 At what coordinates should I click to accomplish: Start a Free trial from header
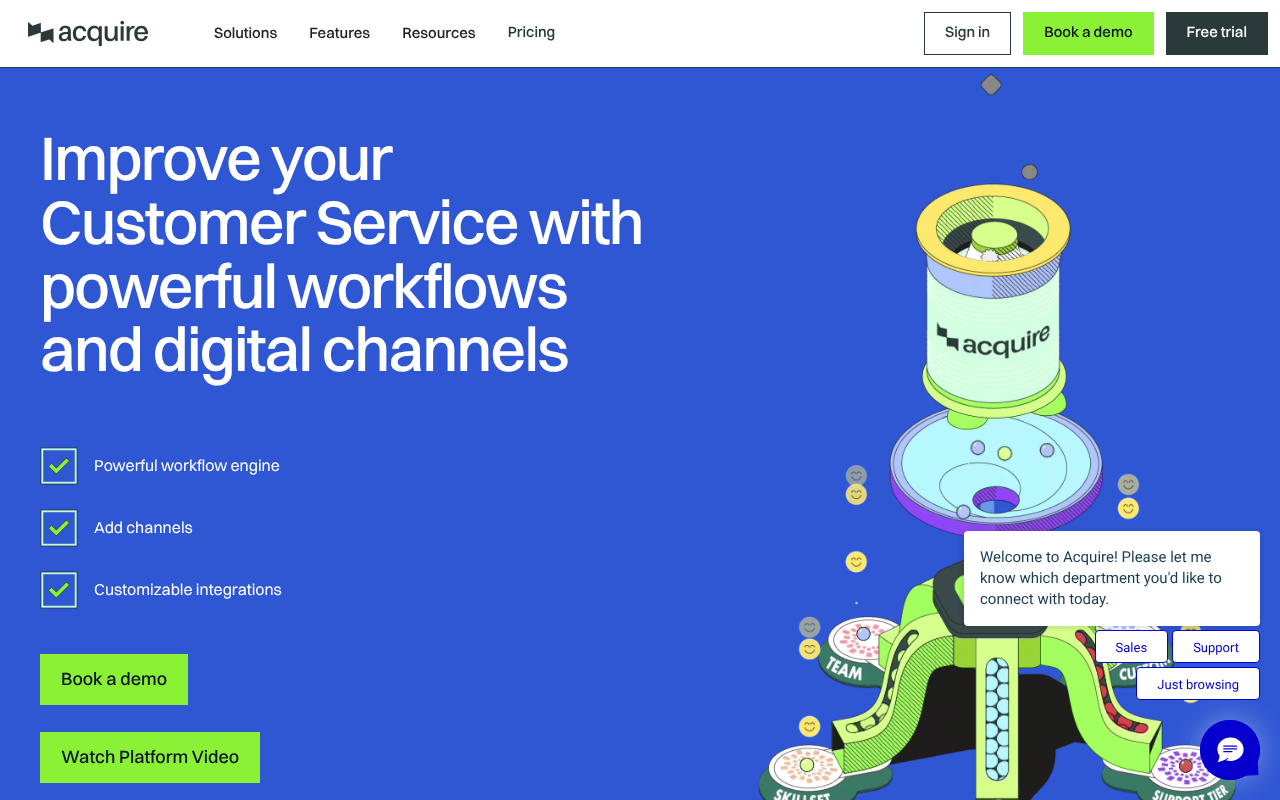click(1216, 33)
